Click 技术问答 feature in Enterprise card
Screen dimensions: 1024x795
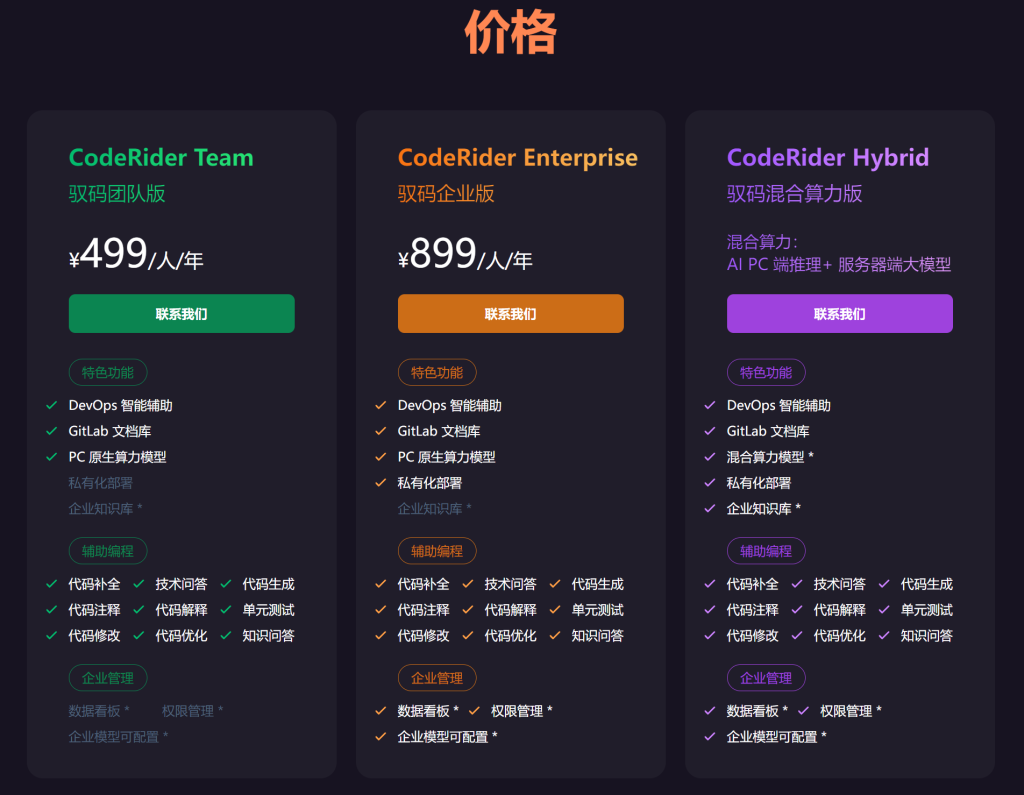511,584
